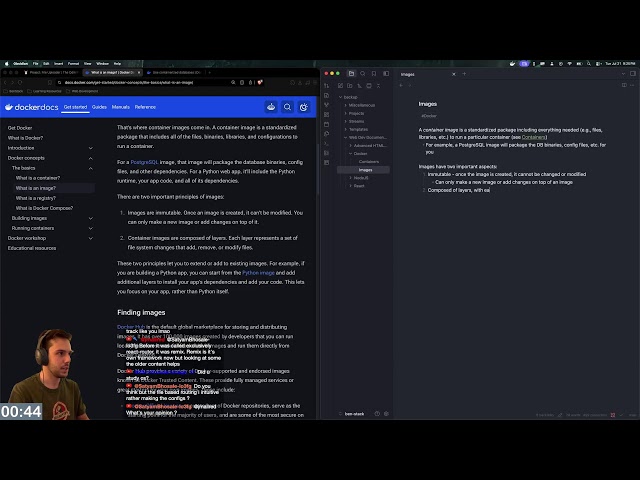Toggle reading view icon in note header
Viewport: 640px width, 480px height.
click(624, 85)
